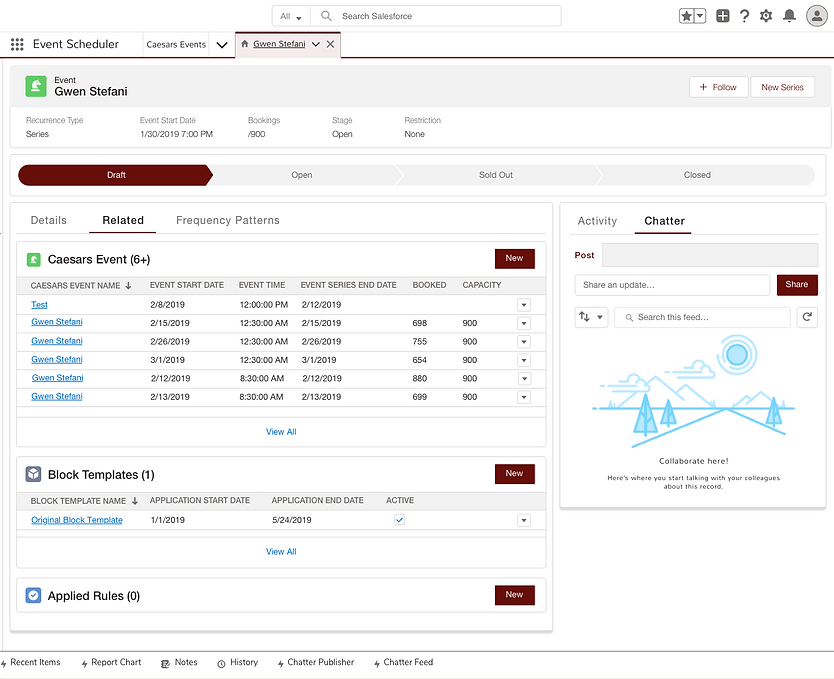Click the Share an update field

tap(672, 285)
